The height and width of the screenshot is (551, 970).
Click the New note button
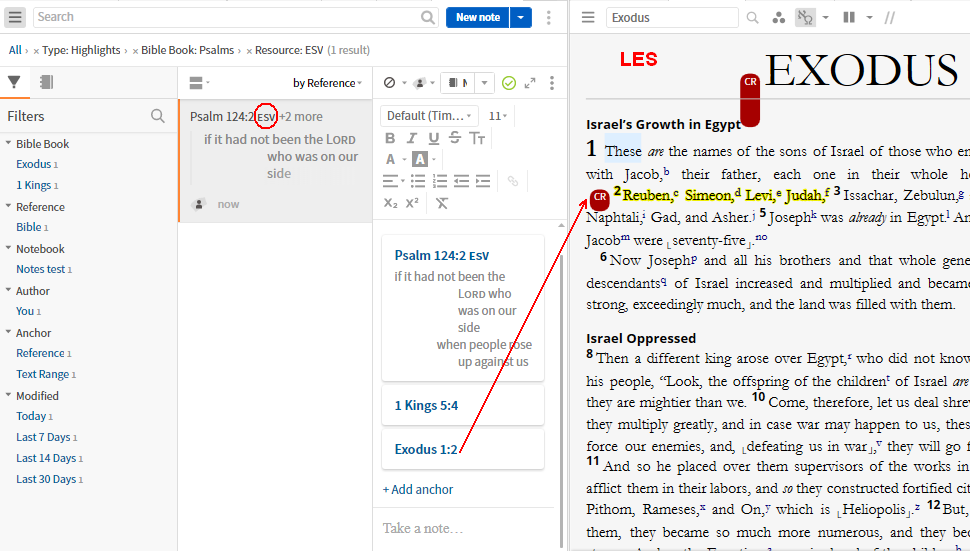[x=478, y=17]
